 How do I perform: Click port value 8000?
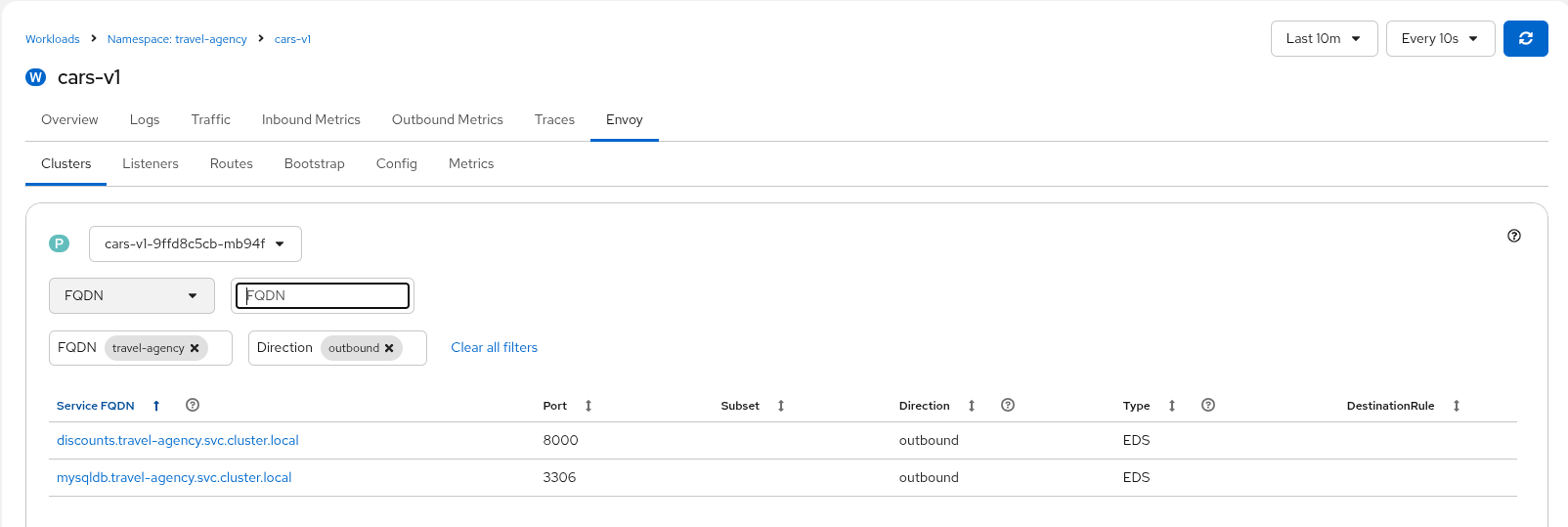561,440
